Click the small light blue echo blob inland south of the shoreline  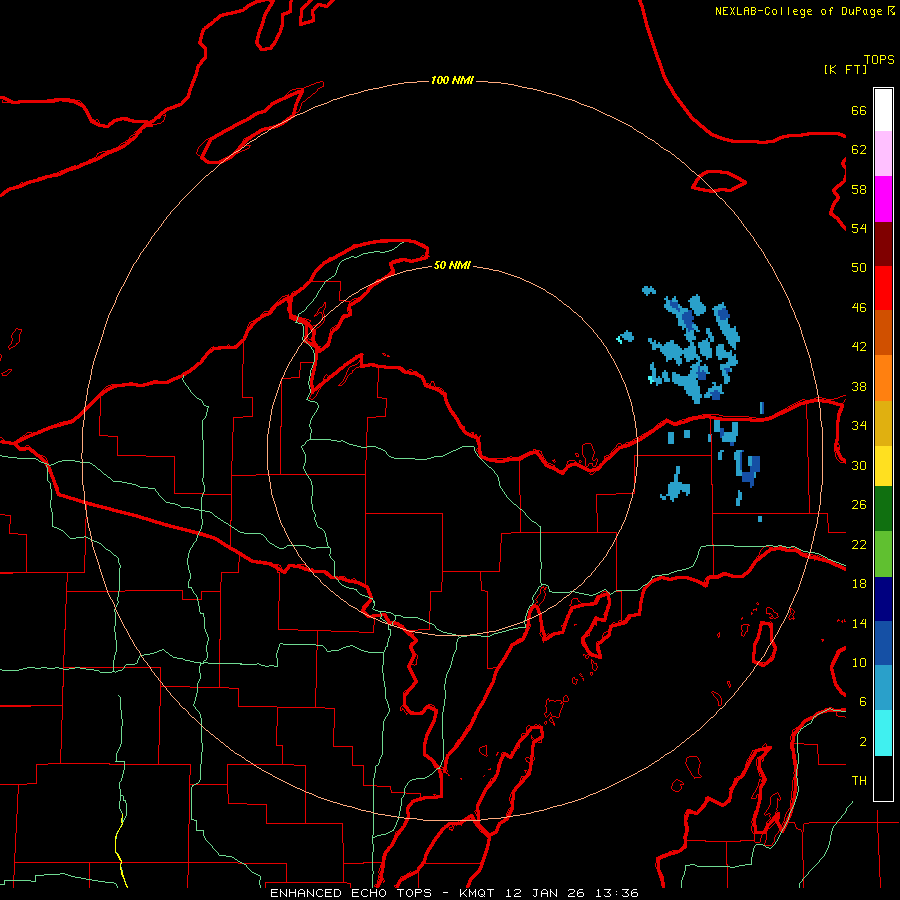pyautogui.click(x=676, y=485)
